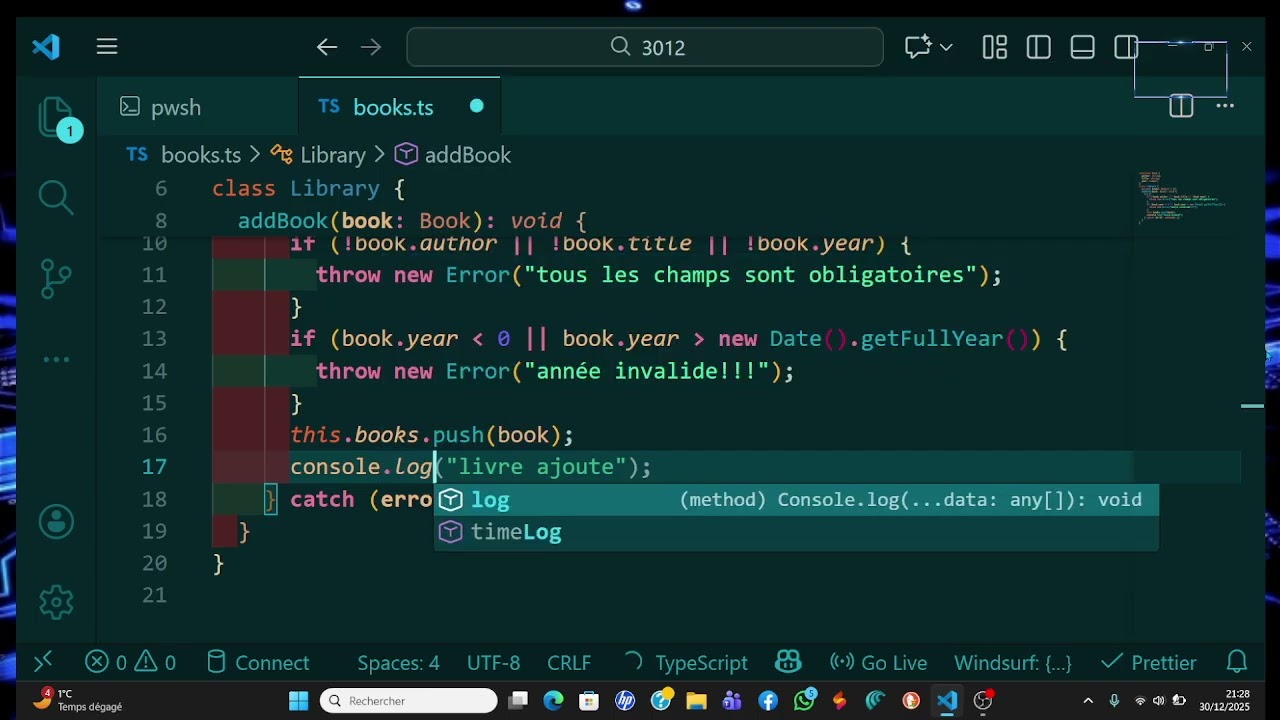Start Go Live server

879,662
